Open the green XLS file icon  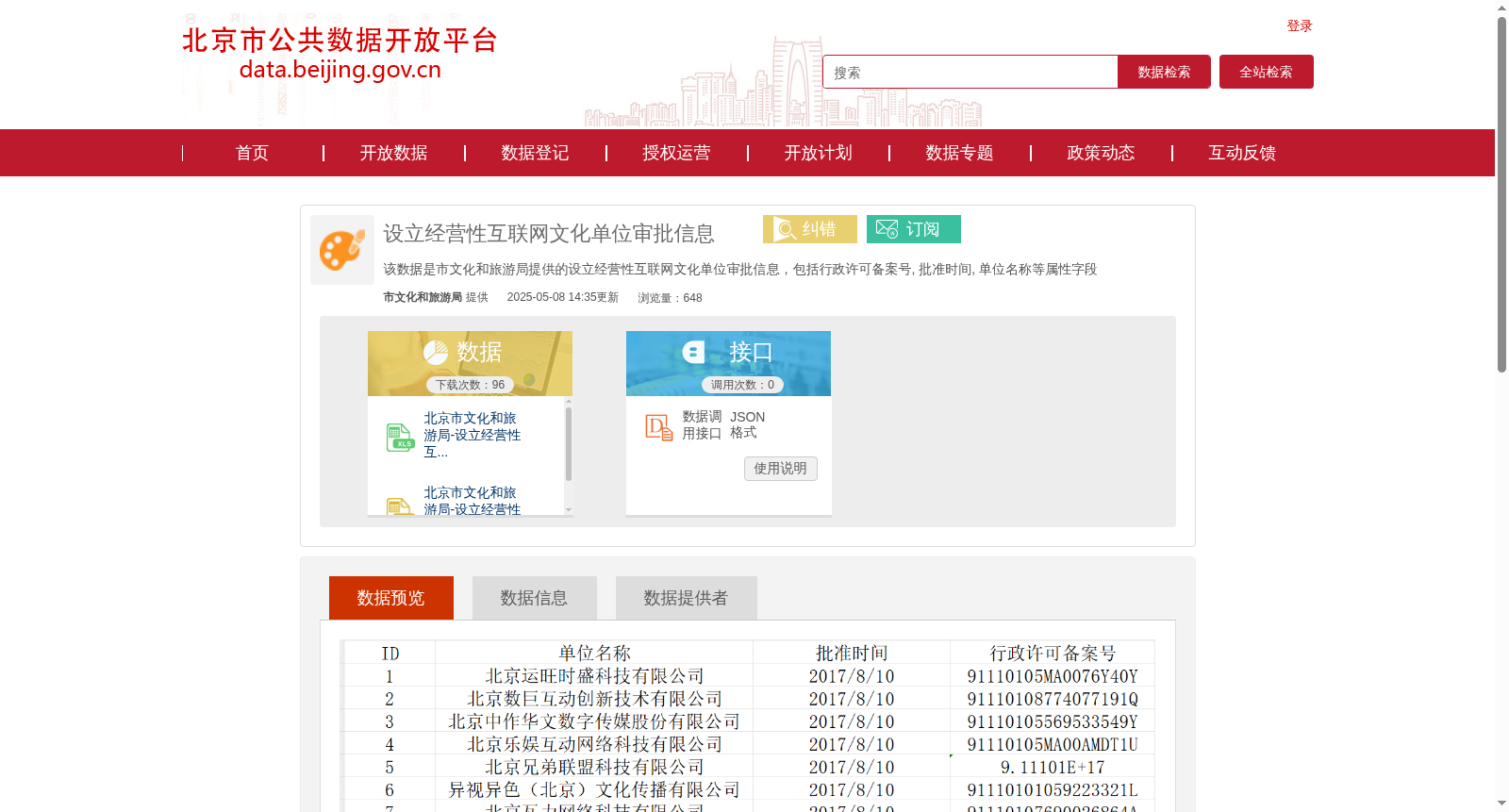point(400,438)
